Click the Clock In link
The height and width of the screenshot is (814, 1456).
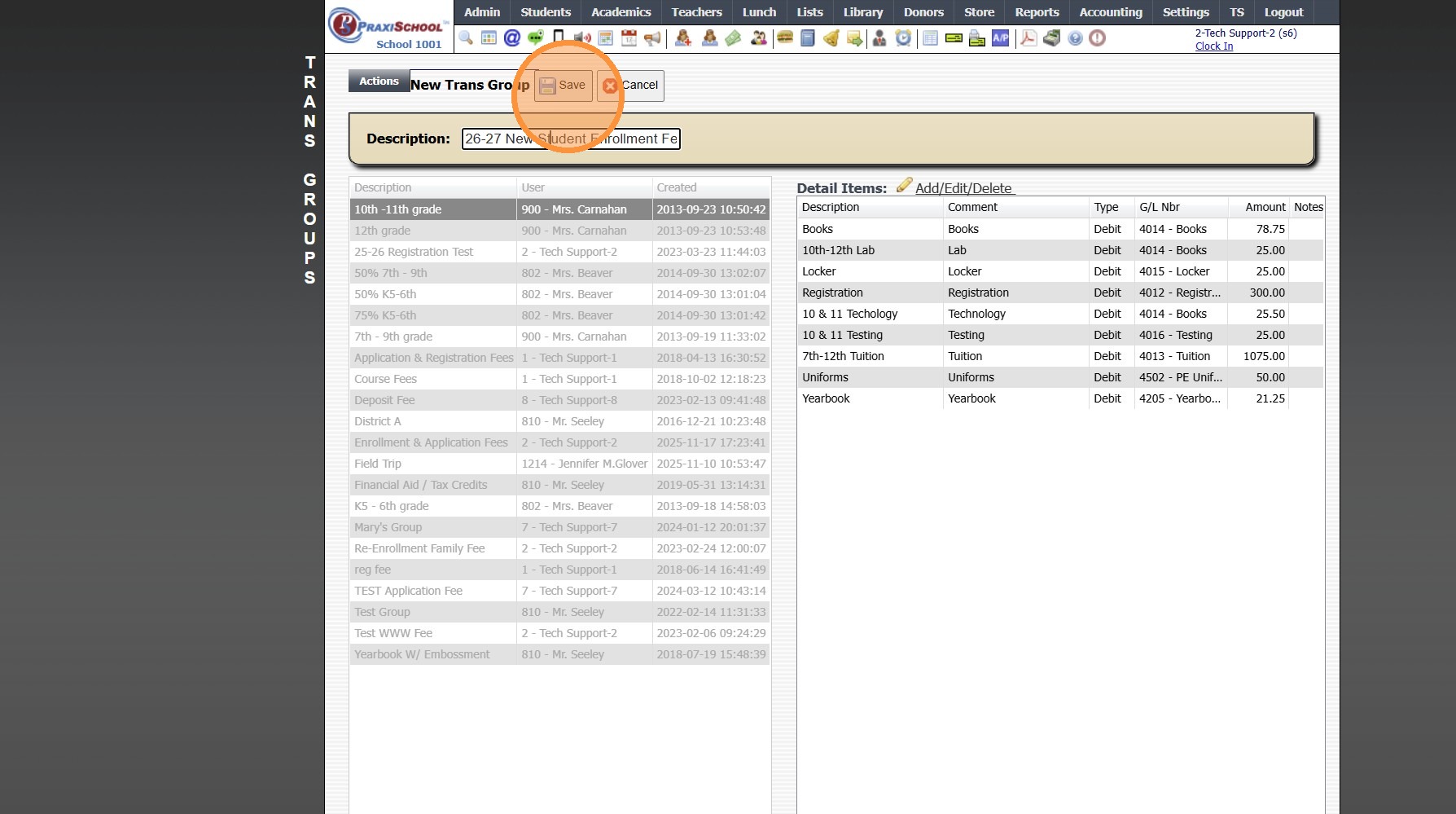[1213, 46]
